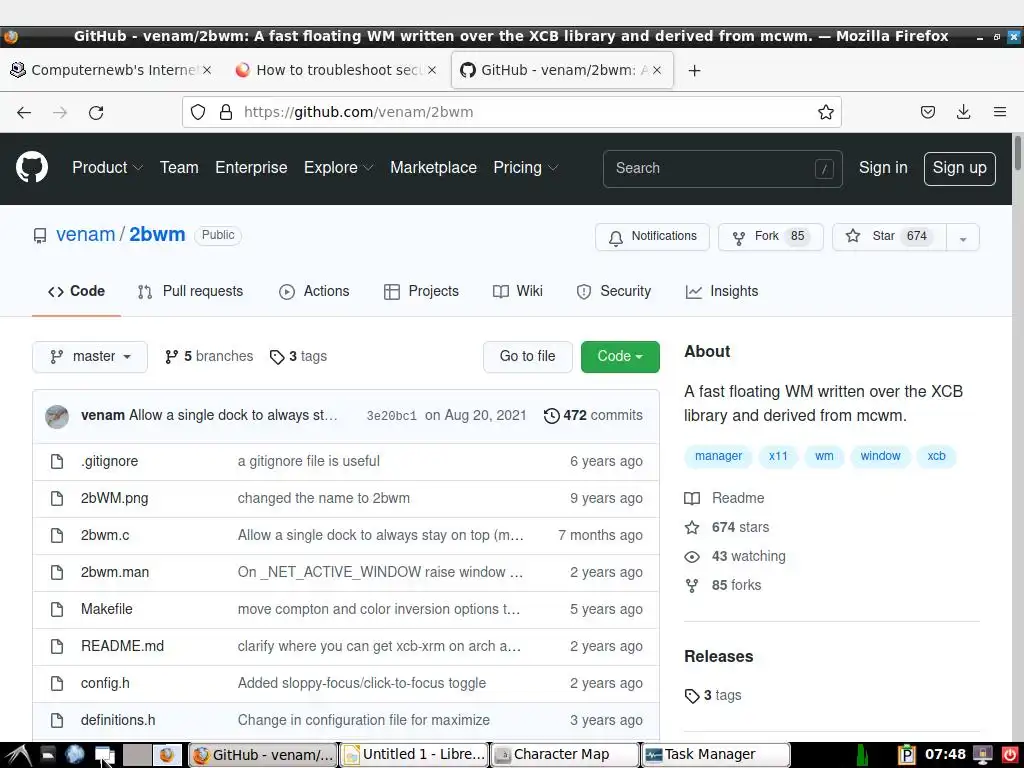
Task: Open the Firefox hamburger menu
Action: [999, 112]
